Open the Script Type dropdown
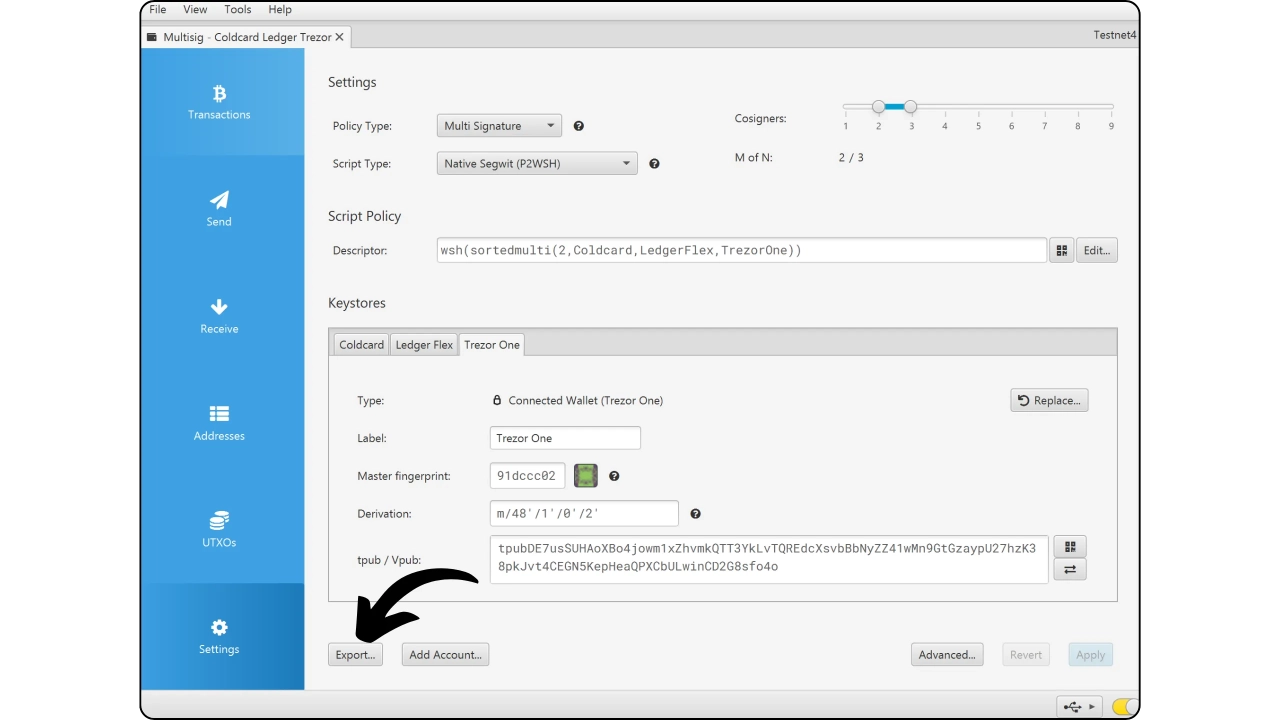 click(537, 163)
